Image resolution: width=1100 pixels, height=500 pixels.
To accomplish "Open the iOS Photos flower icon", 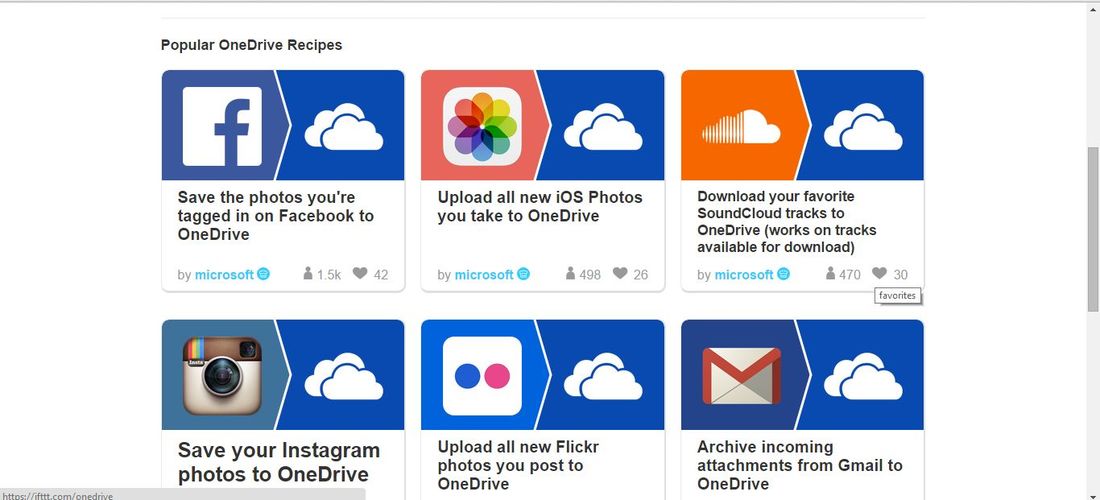I will 482,126.
